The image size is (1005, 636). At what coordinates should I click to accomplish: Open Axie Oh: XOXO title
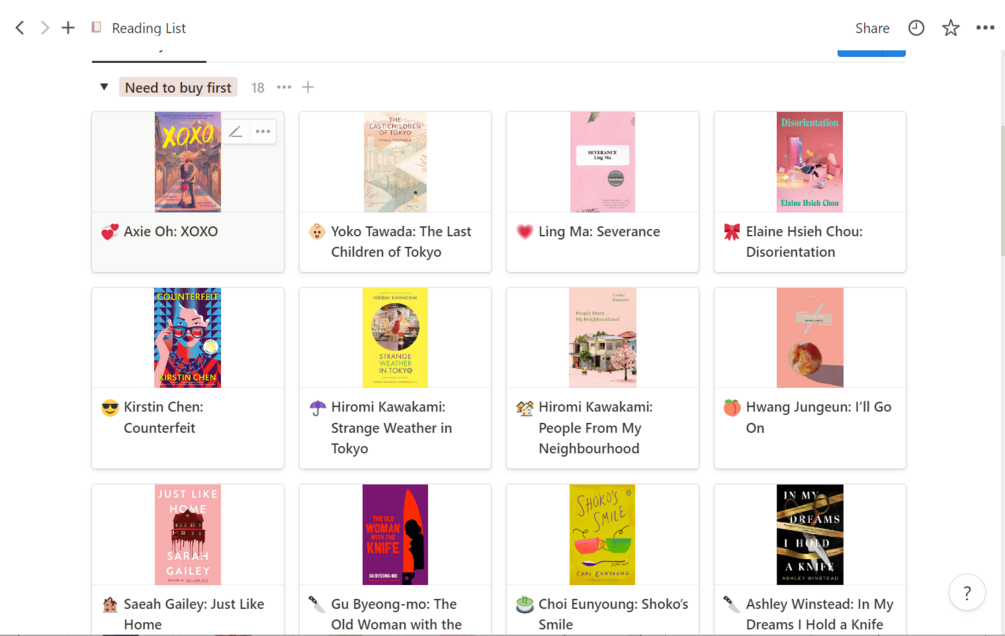170,231
